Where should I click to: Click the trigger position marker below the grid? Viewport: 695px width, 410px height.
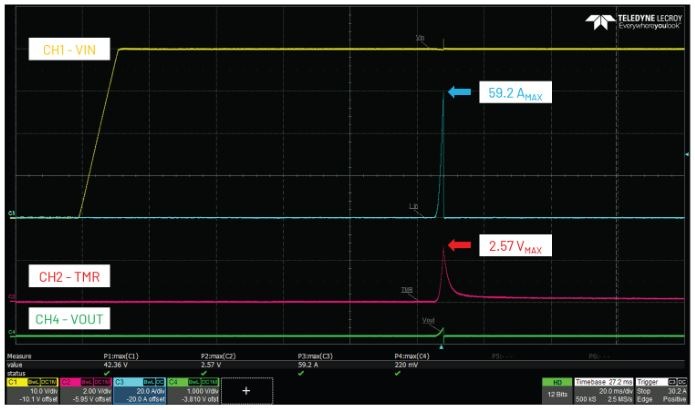(441, 347)
